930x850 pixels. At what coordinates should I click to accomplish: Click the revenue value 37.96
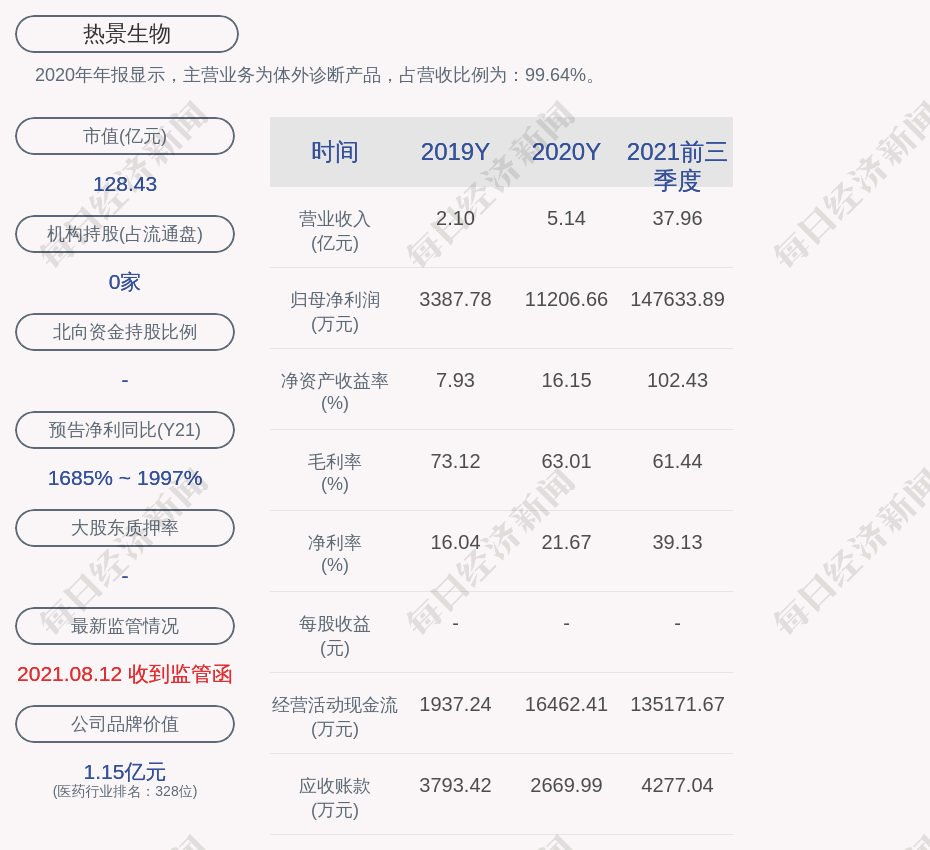(677, 218)
